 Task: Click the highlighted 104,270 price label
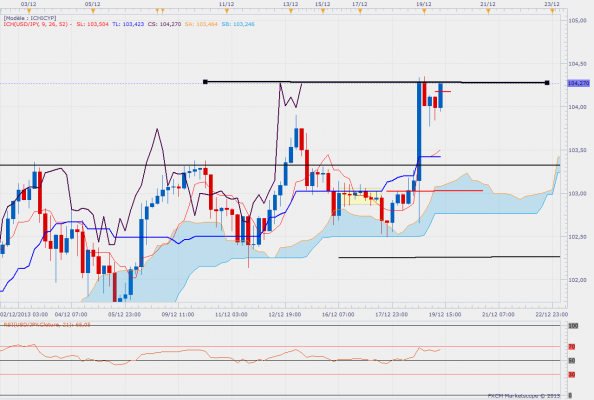click(578, 83)
